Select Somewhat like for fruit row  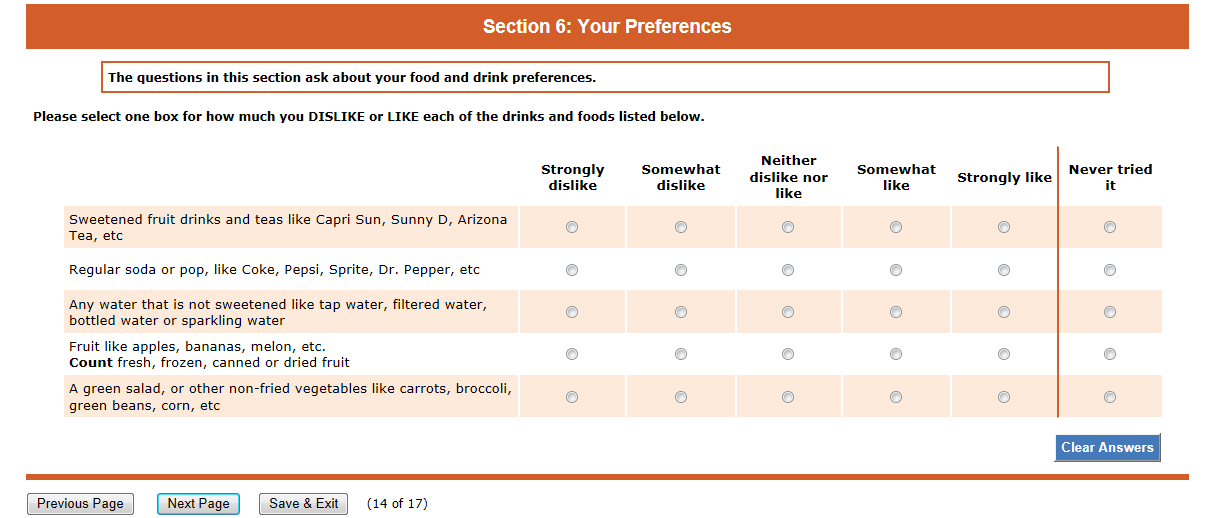(x=896, y=354)
